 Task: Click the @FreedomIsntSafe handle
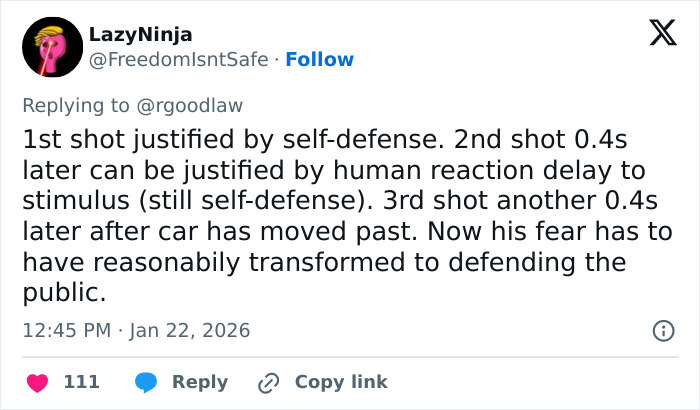pyautogui.click(x=178, y=60)
